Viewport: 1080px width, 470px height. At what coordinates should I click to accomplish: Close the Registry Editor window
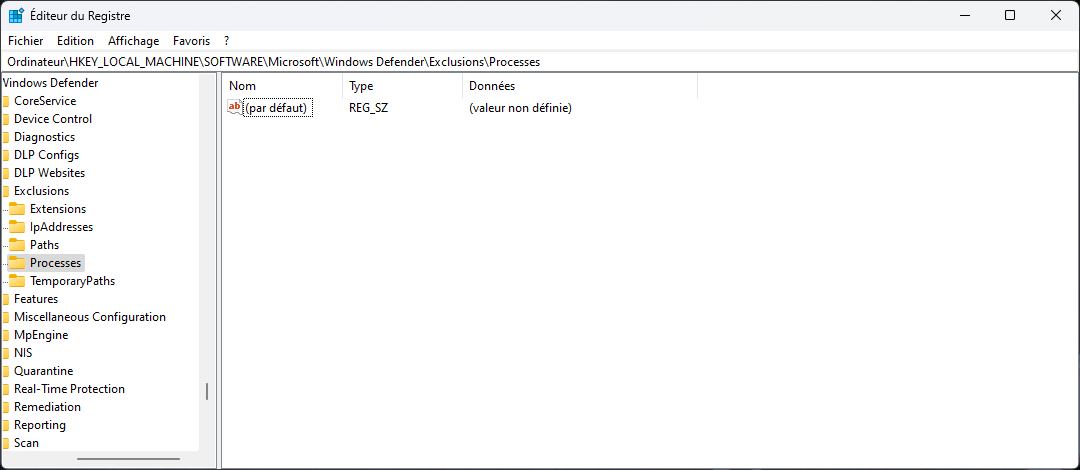coord(1055,15)
